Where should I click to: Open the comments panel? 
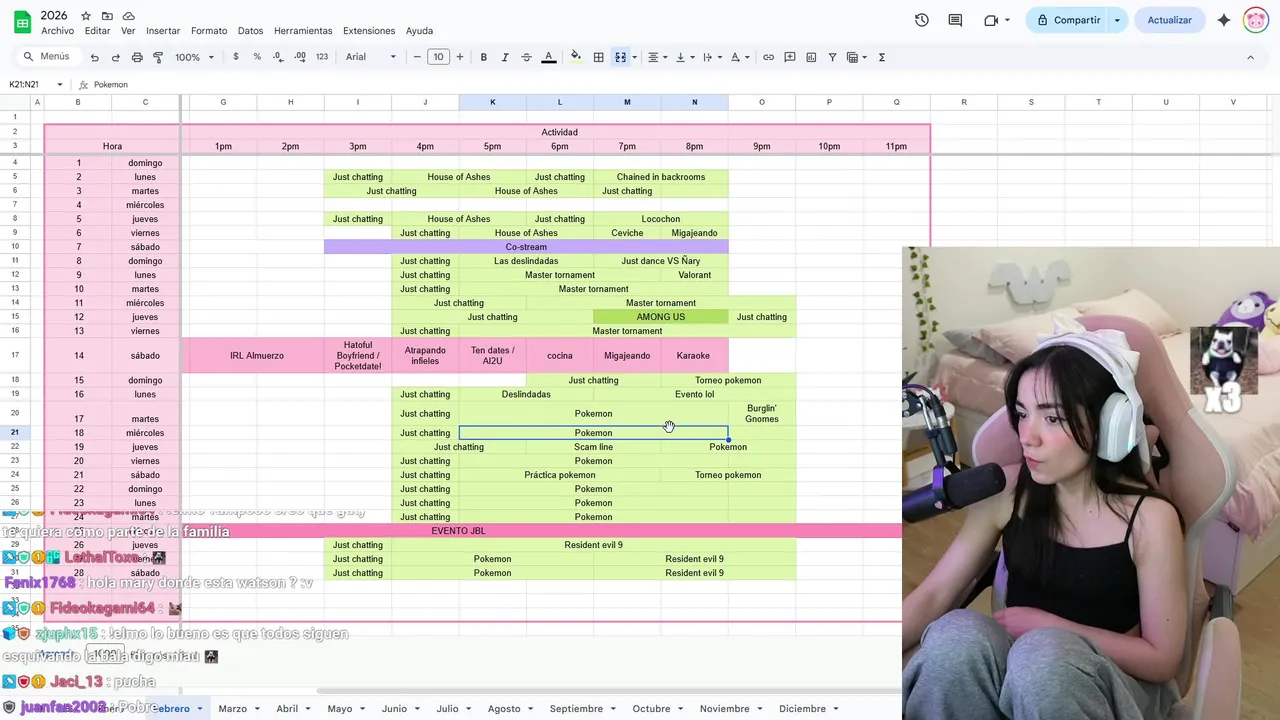coord(955,20)
